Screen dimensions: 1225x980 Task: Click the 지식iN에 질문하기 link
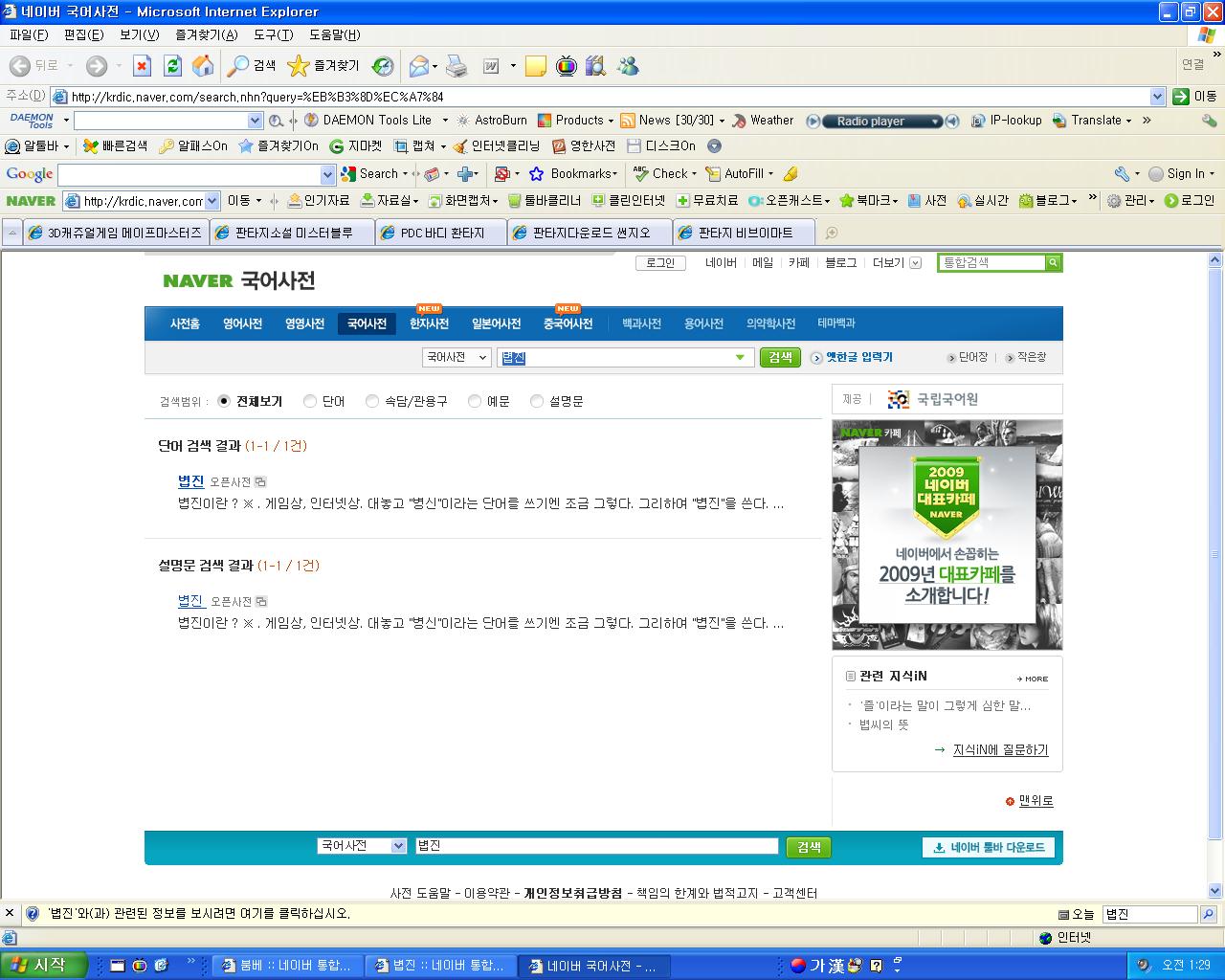(x=1000, y=750)
